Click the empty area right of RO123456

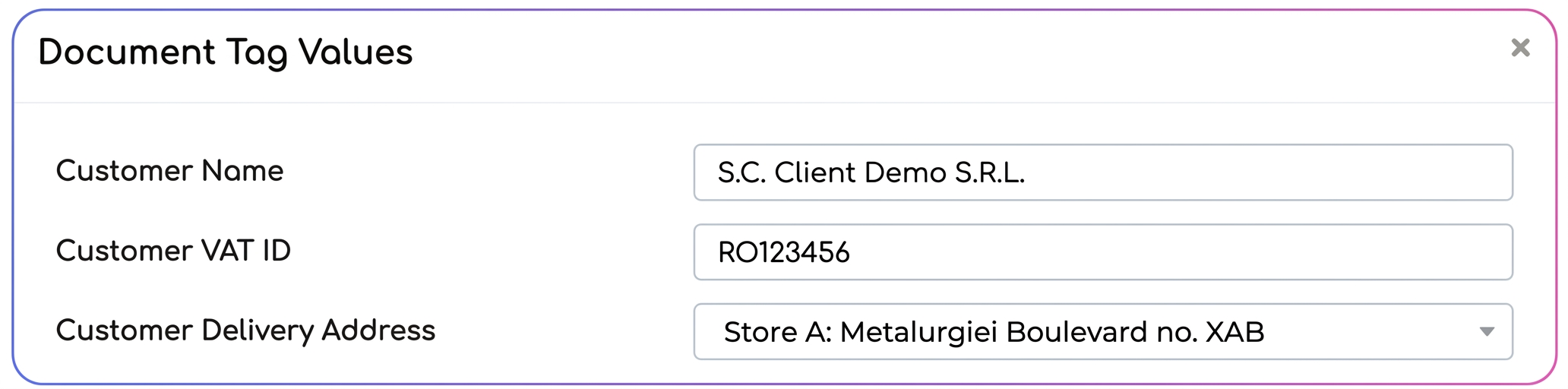pos(1178,252)
